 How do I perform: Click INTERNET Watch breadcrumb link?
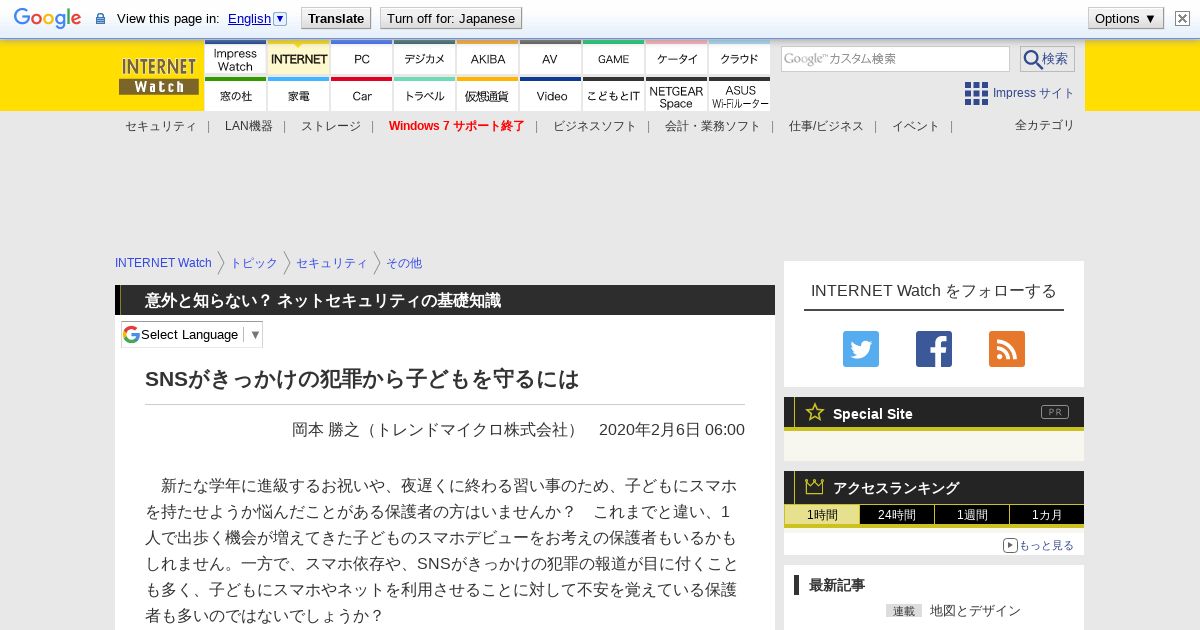click(163, 263)
